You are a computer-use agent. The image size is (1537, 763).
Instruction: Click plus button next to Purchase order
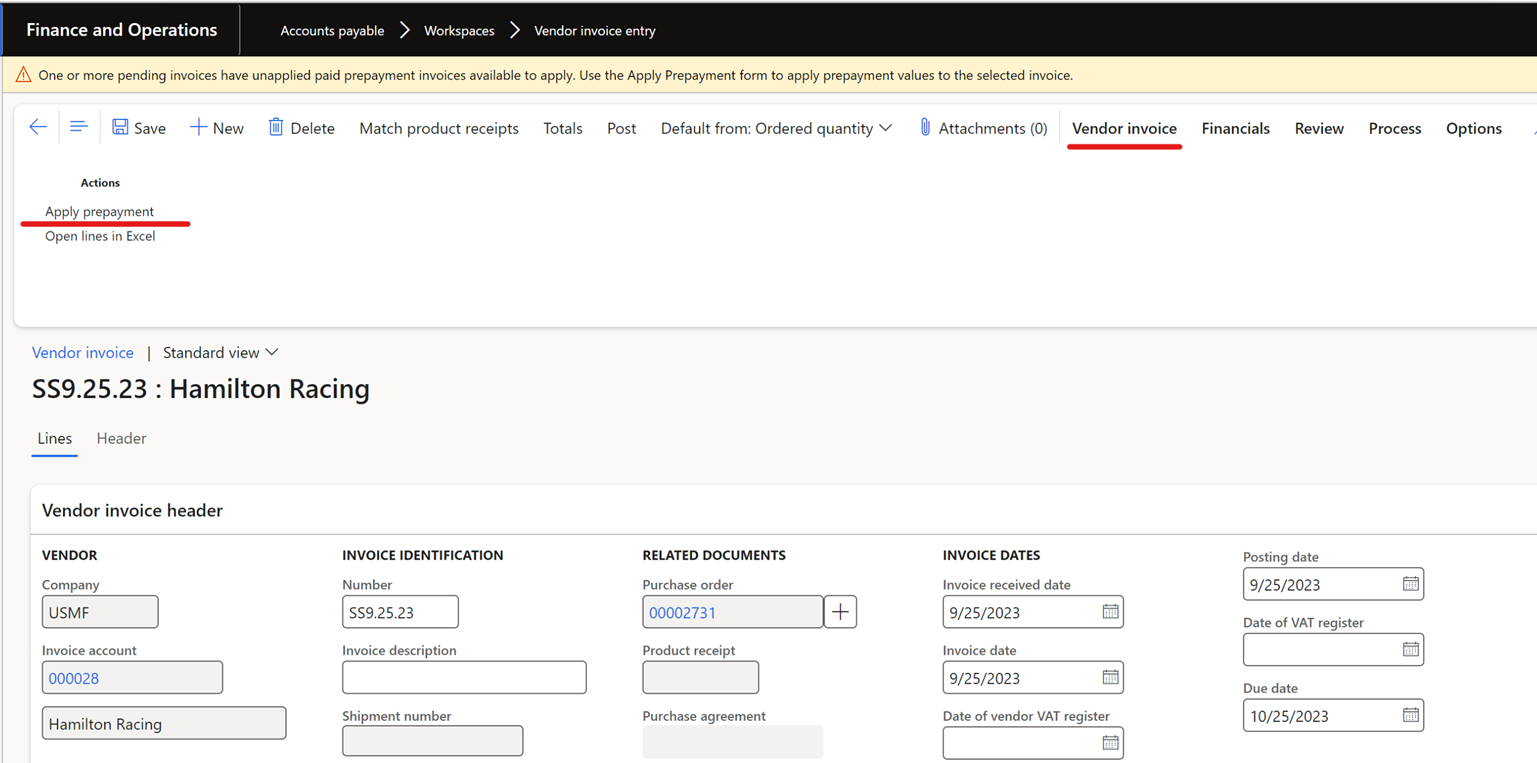tap(840, 612)
